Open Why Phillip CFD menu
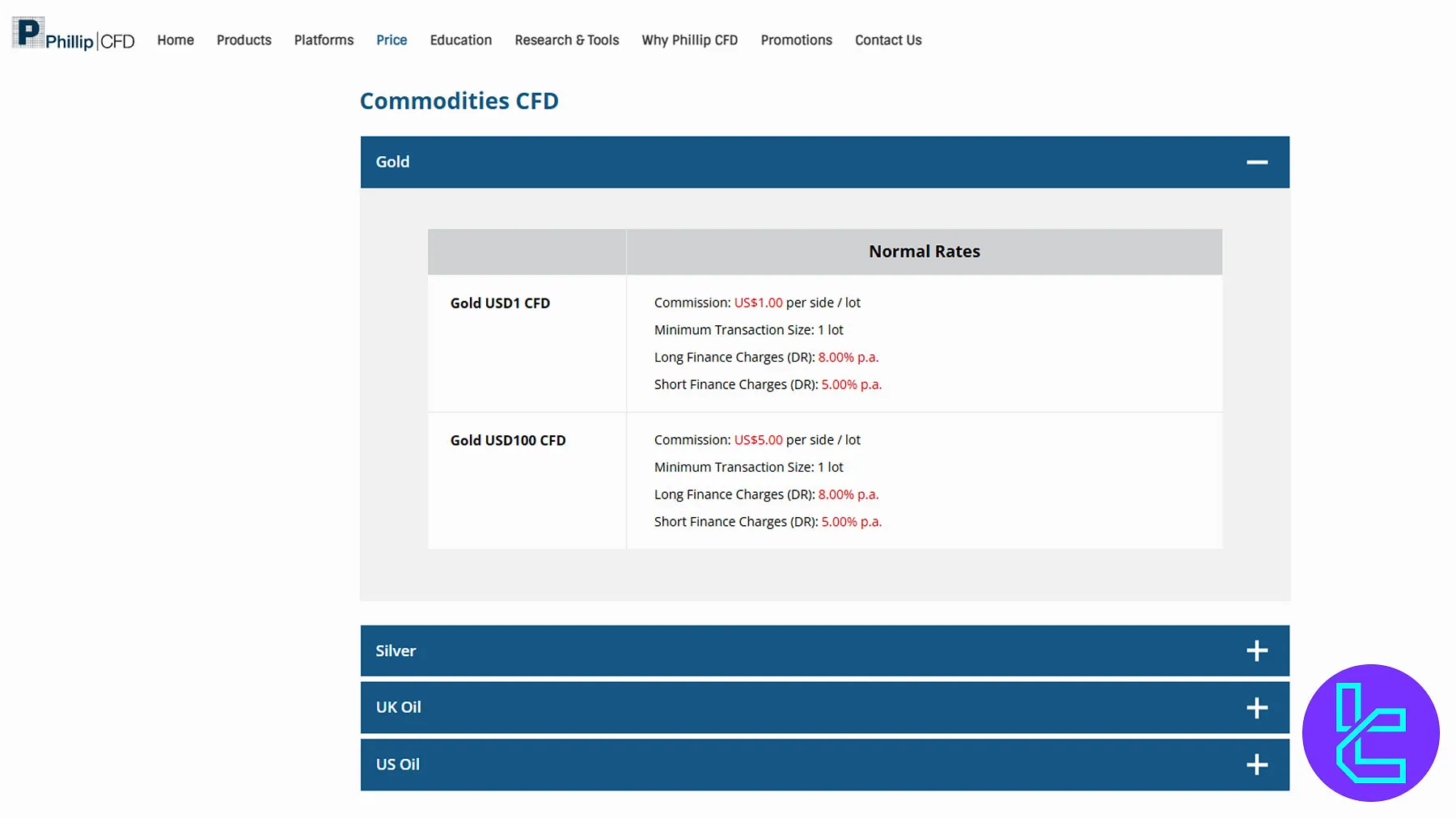1456x818 pixels. pos(690,40)
